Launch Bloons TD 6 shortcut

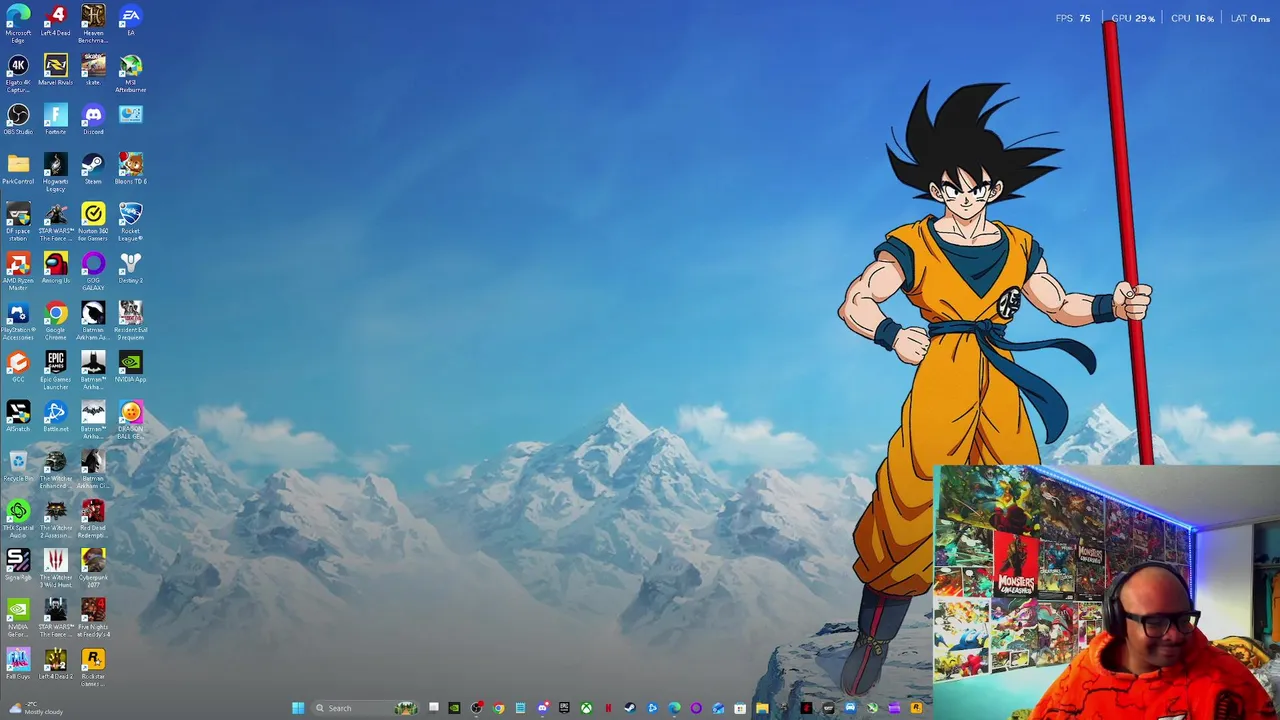tap(130, 169)
